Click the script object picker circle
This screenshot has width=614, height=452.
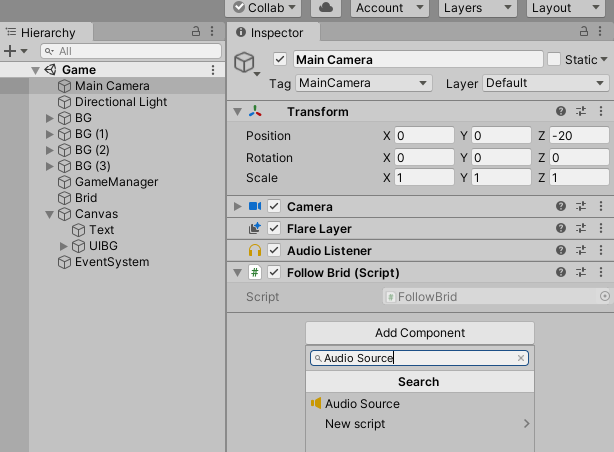coord(605,297)
